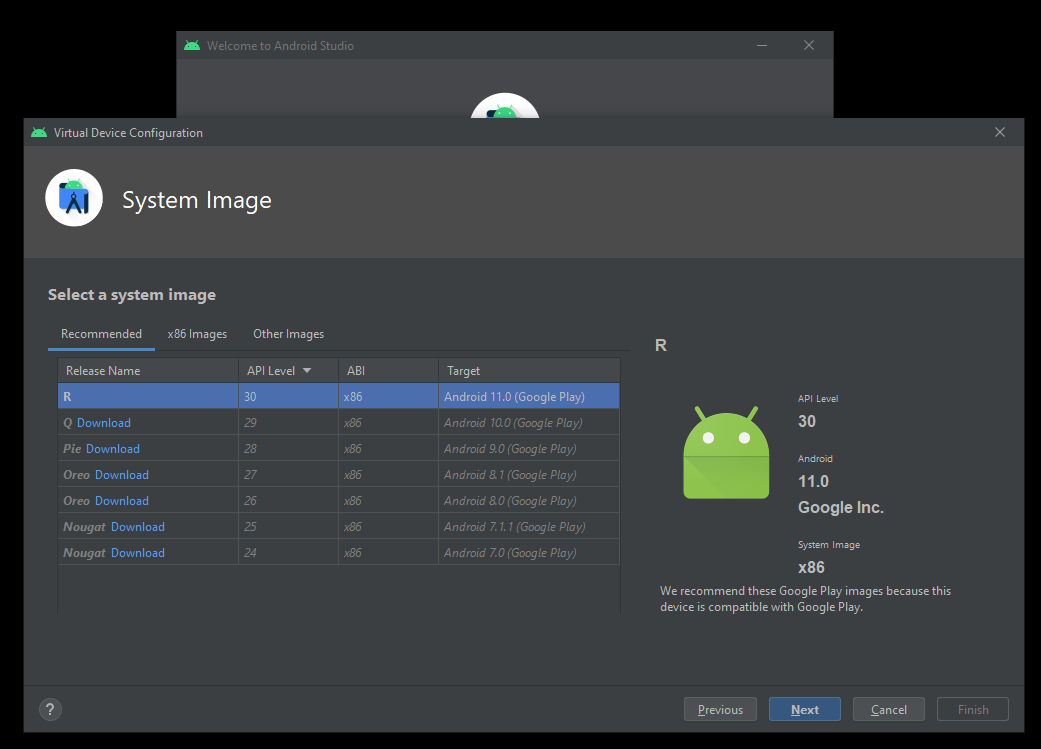Switch to the x86 Images tab

coord(197,334)
